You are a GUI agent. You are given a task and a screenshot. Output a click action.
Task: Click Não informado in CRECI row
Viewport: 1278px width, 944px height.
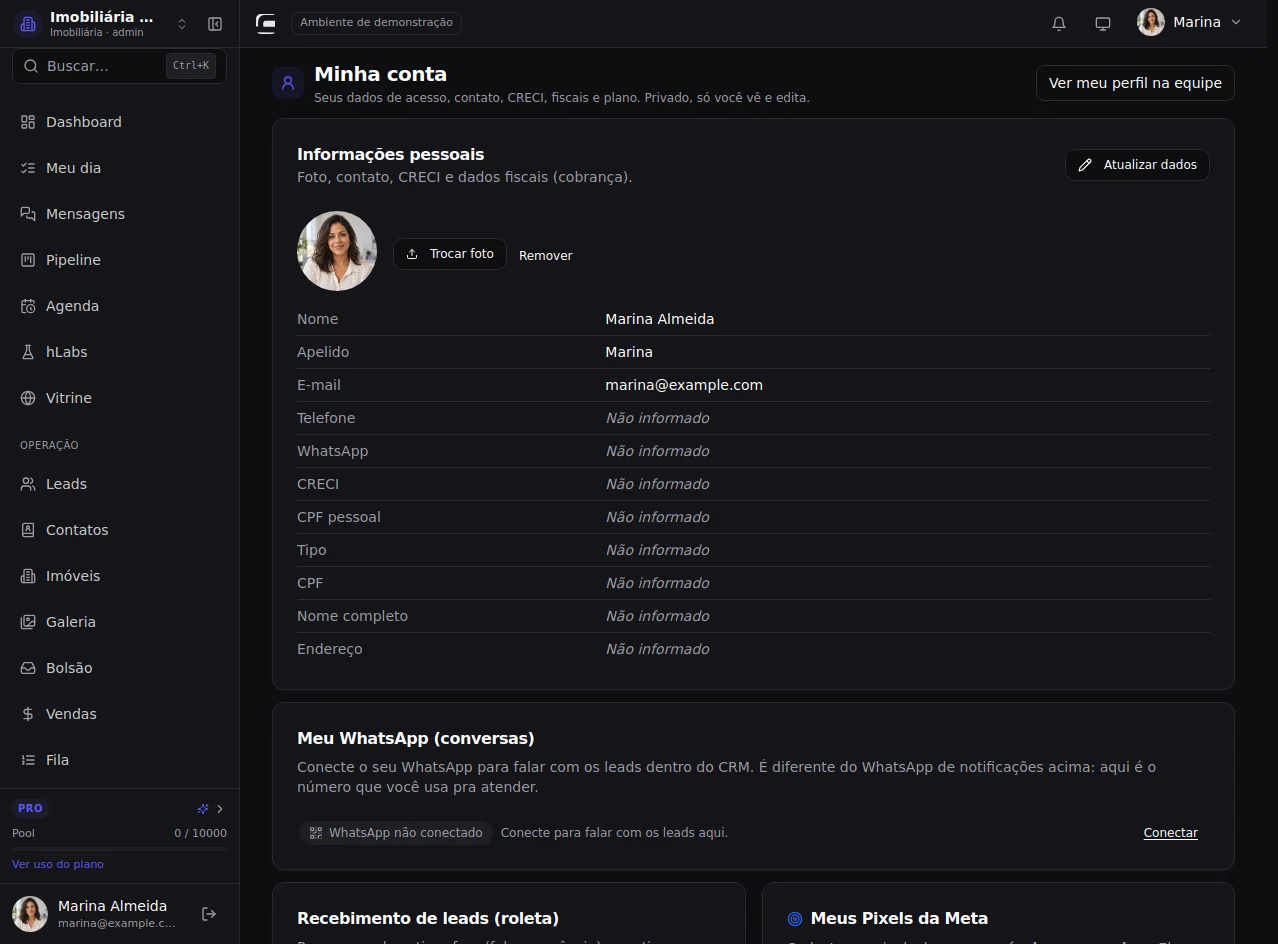coord(657,484)
